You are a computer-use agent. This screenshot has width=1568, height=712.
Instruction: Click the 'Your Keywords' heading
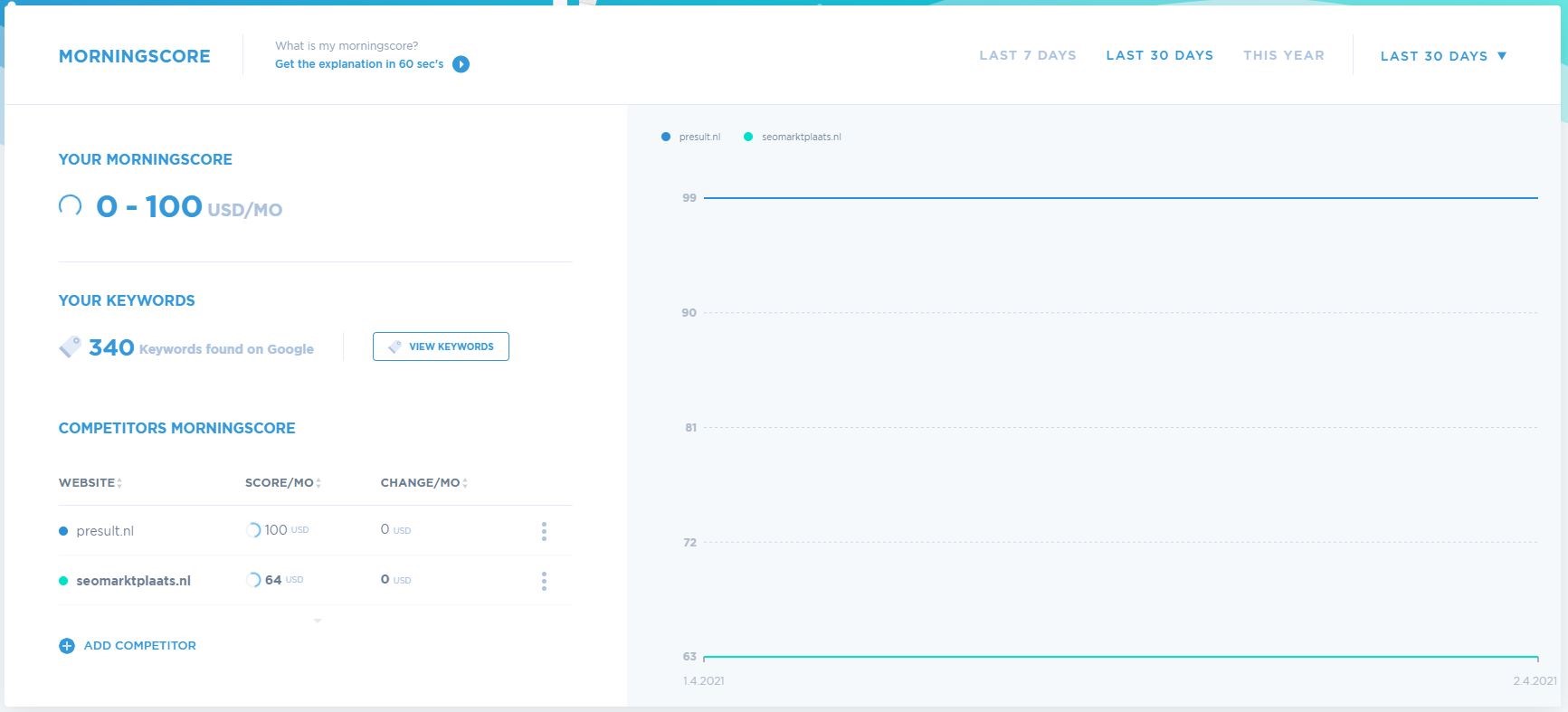coord(127,300)
